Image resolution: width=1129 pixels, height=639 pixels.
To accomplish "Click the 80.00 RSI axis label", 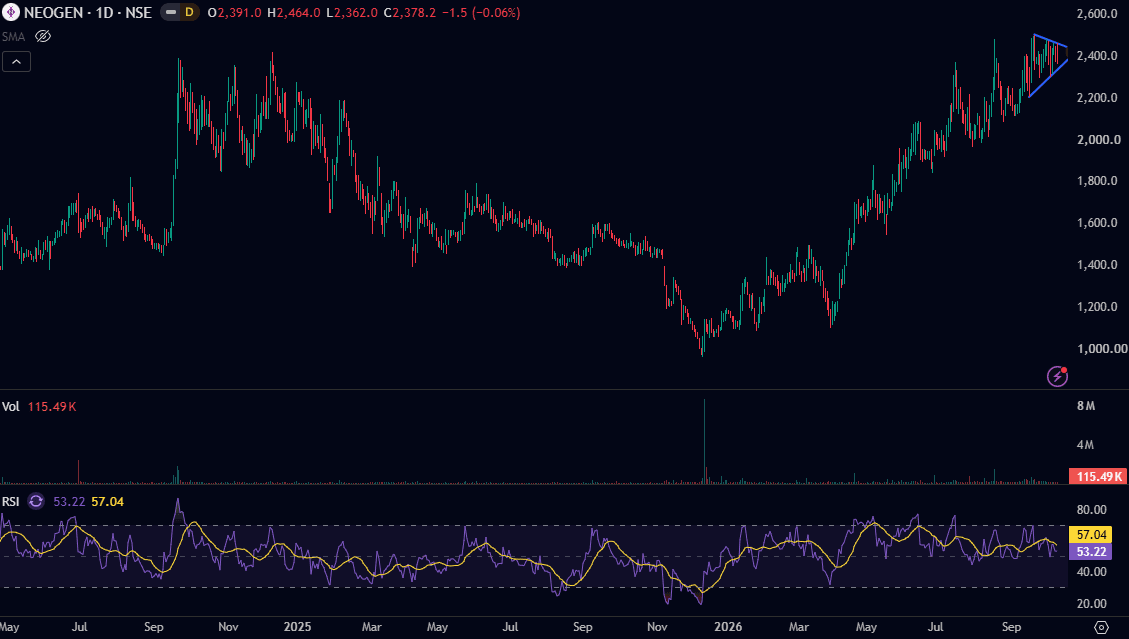I will 1092,509.
